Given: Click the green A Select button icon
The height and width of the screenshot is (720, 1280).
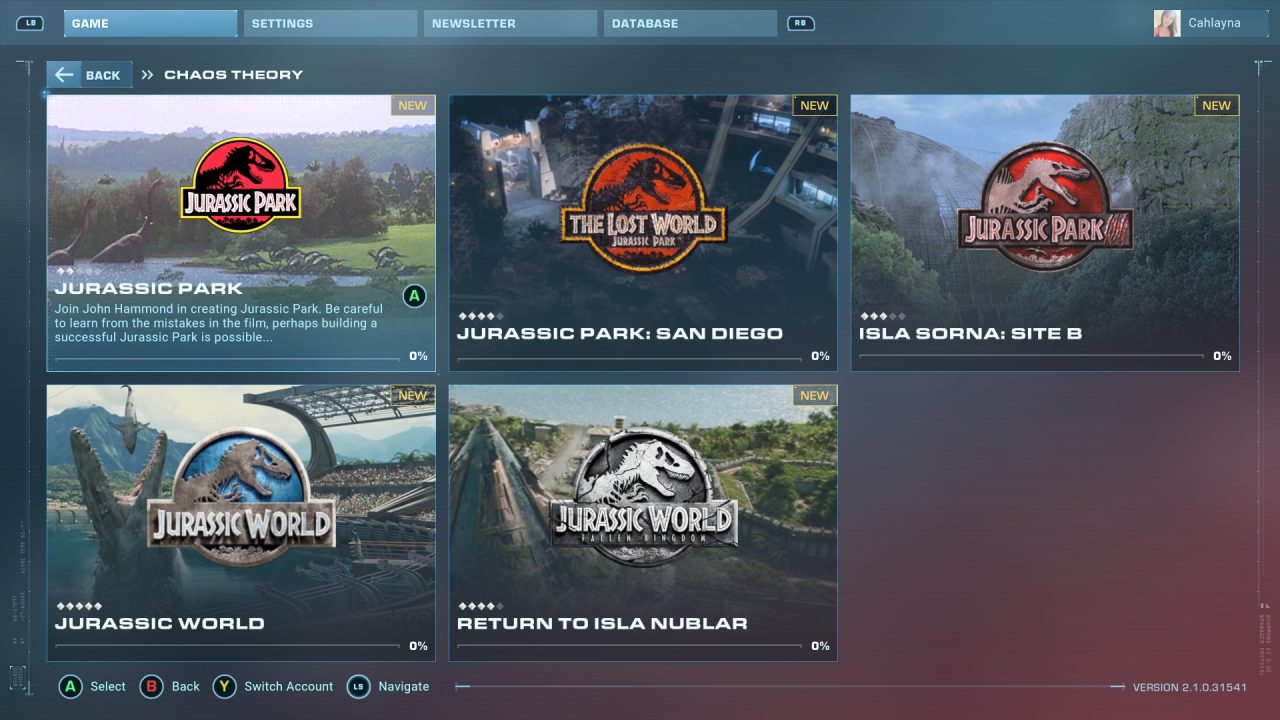Looking at the screenshot, I should 70,687.
